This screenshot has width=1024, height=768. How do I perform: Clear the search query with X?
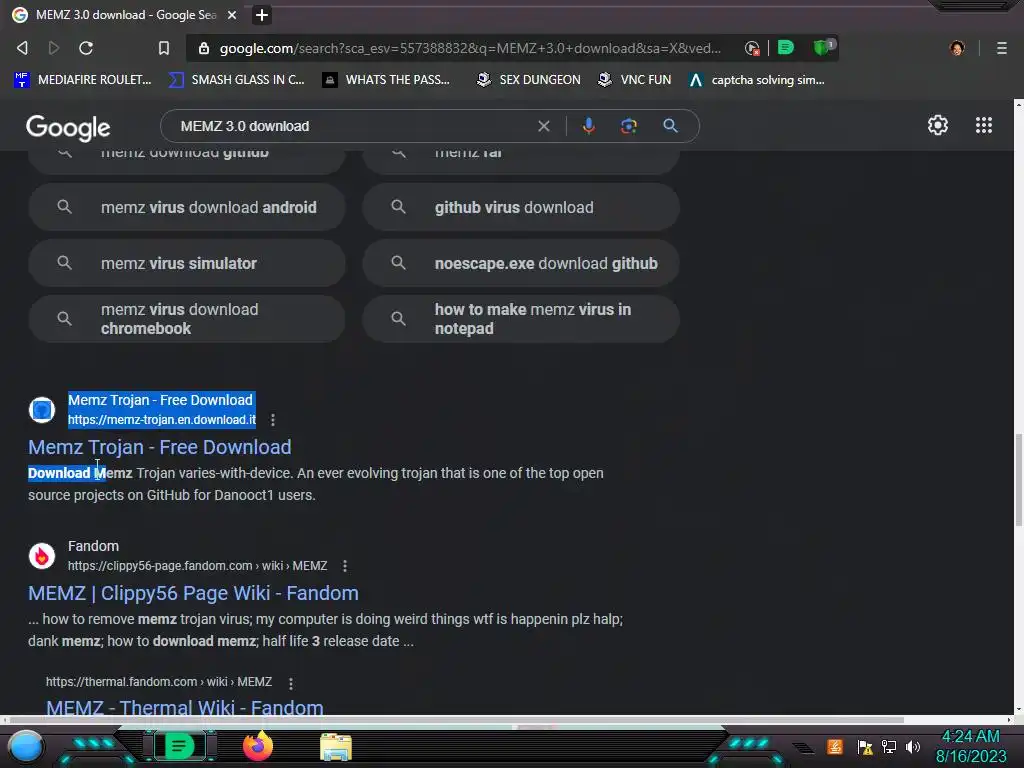pyautogui.click(x=543, y=126)
